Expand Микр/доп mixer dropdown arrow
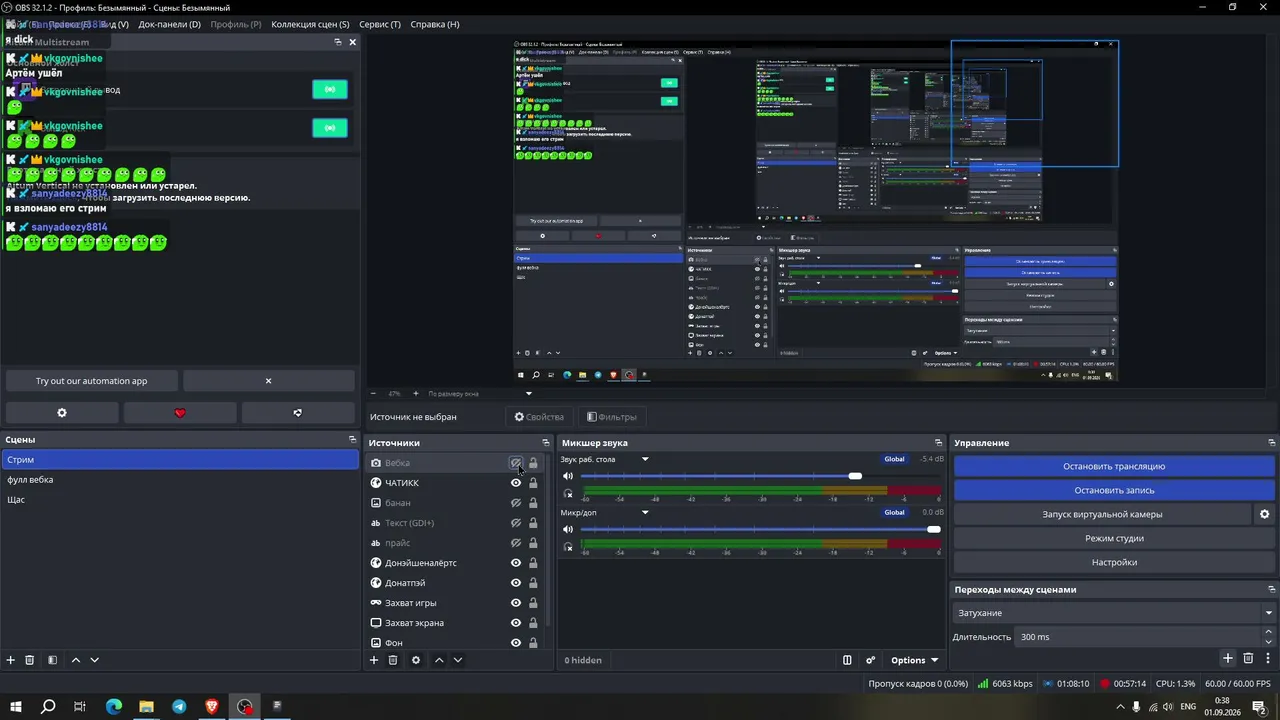 [645, 512]
